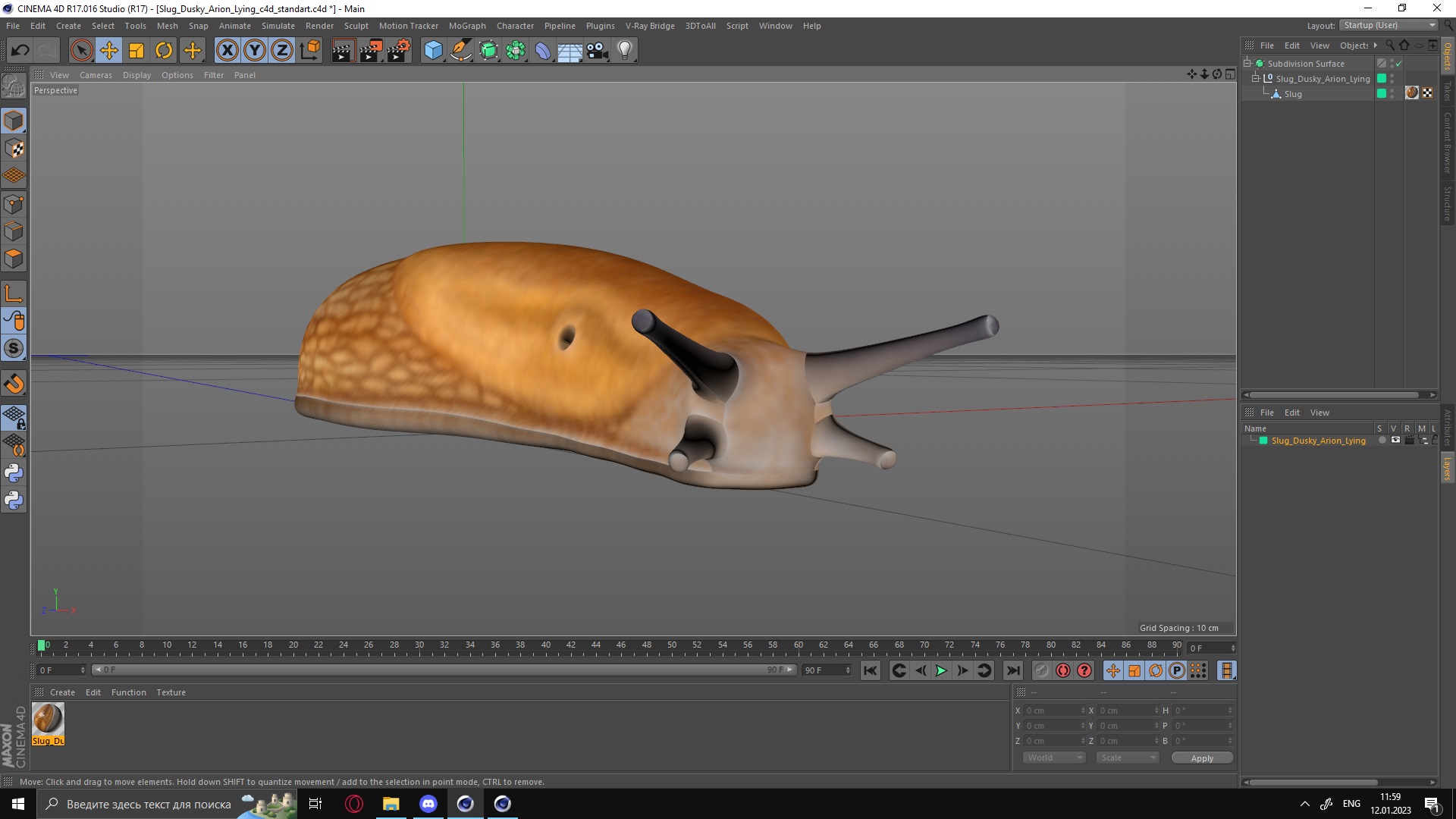Open the Layers side tab
The height and width of the screenshot is (819, 1456).
point(1447,469)
